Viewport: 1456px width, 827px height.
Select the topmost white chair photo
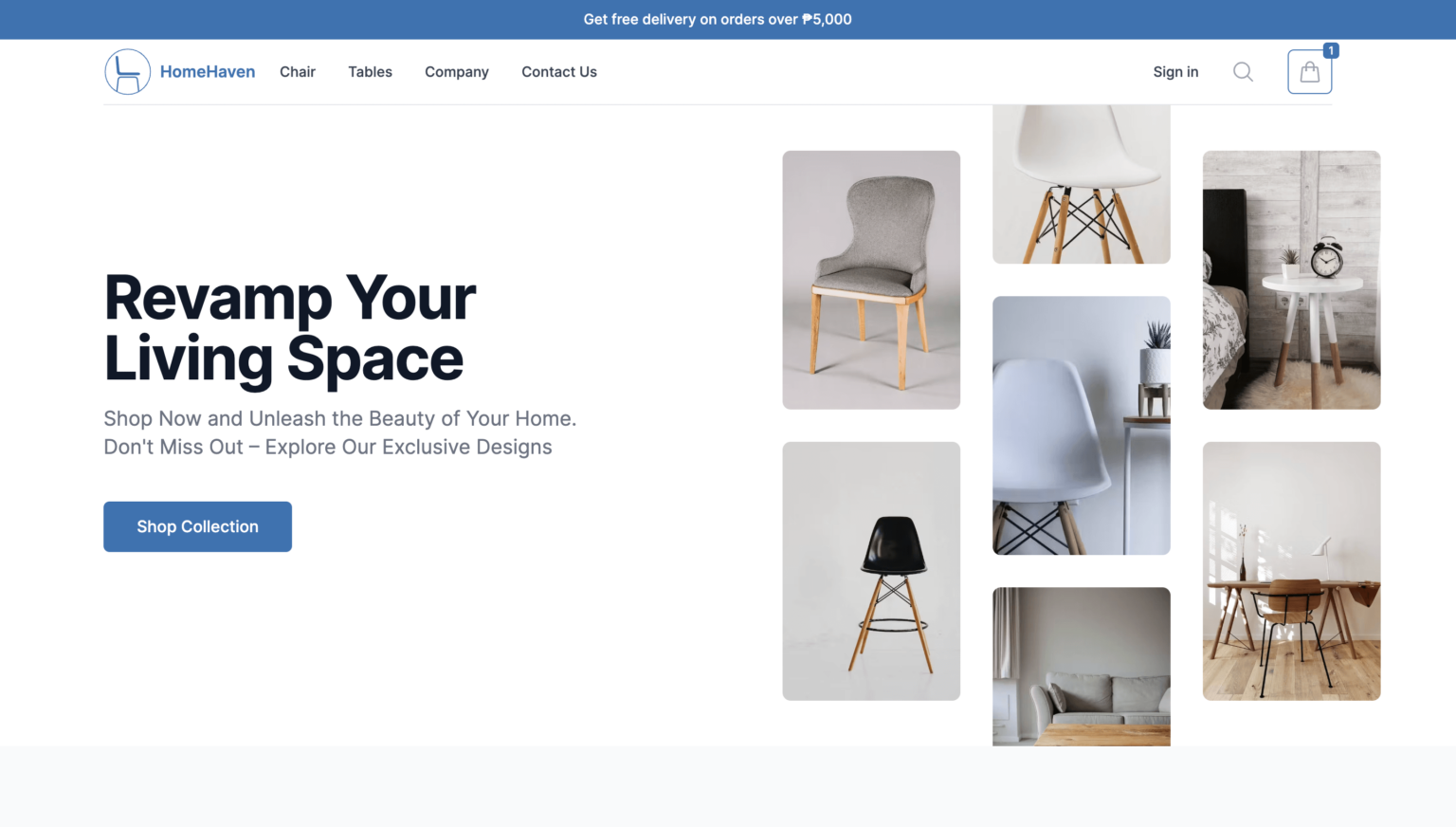pos(1082,184)
